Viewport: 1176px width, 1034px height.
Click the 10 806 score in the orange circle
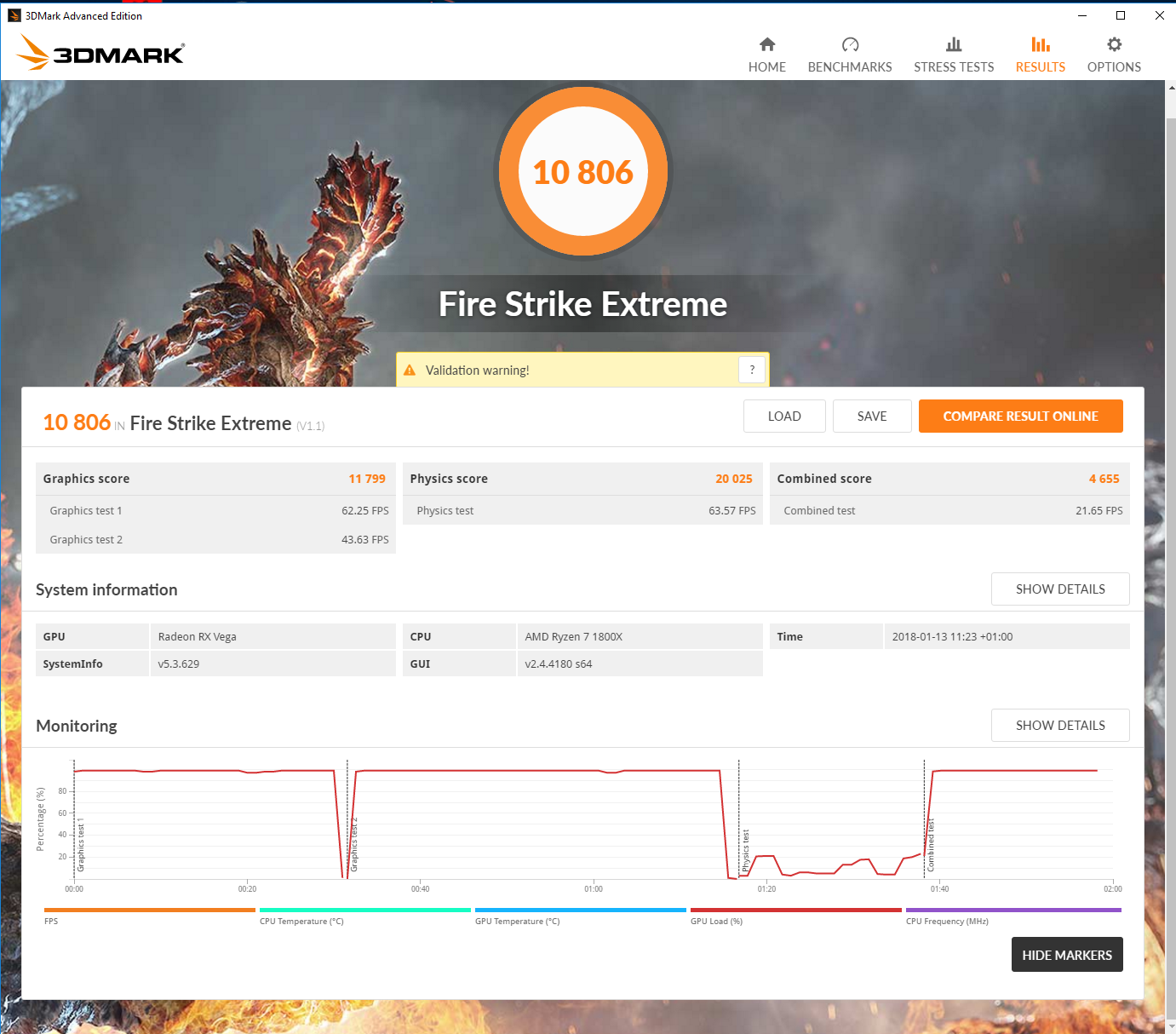click(583, 172)
